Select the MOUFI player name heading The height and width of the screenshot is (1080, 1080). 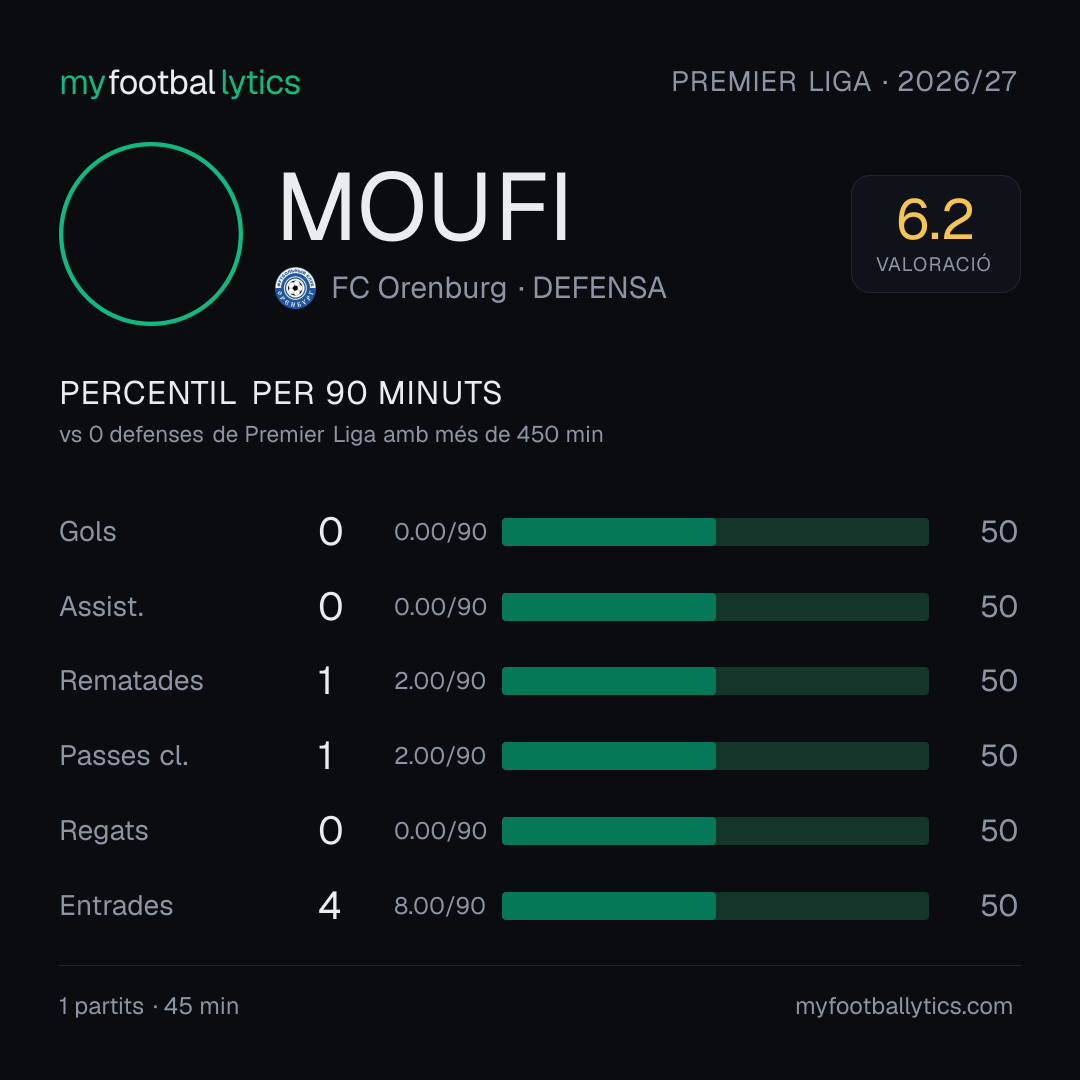tap(424, 207)
